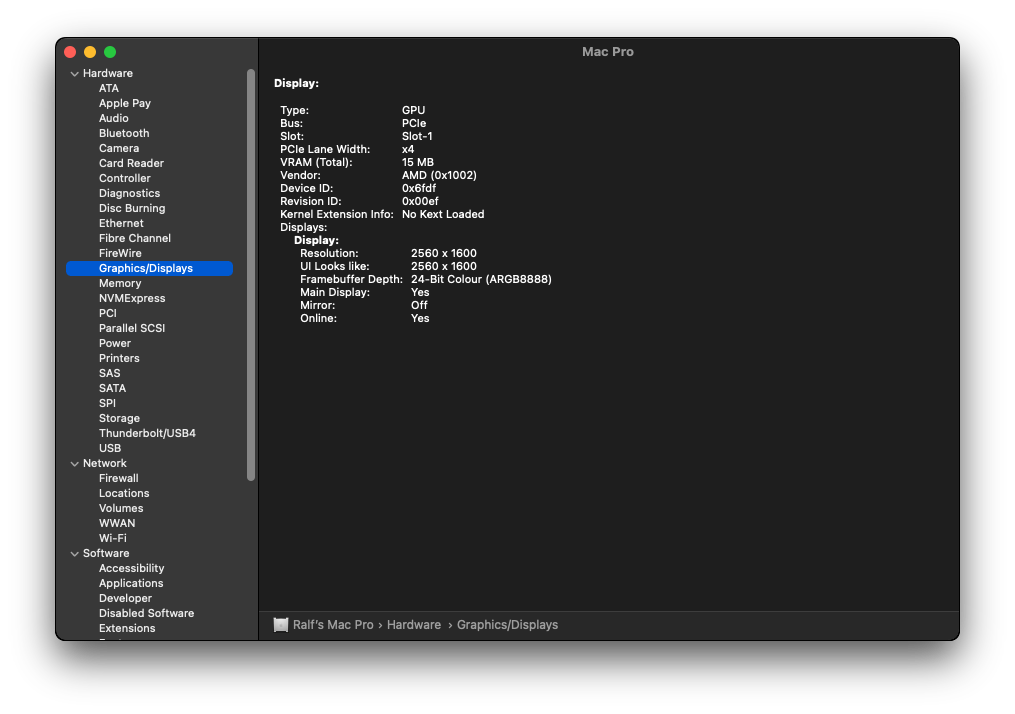1015x714 pixels.
Task: Click the Network section label
Action: tap(105, 463)
